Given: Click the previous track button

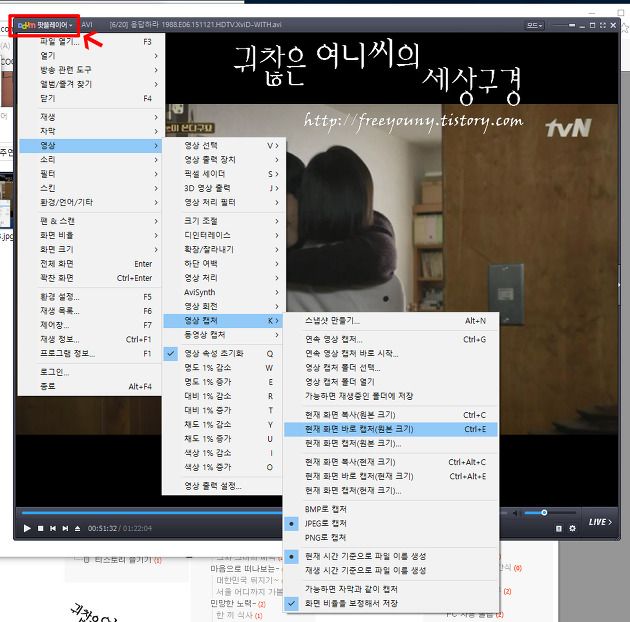Looking at the screenshot, I should point(53,528).
